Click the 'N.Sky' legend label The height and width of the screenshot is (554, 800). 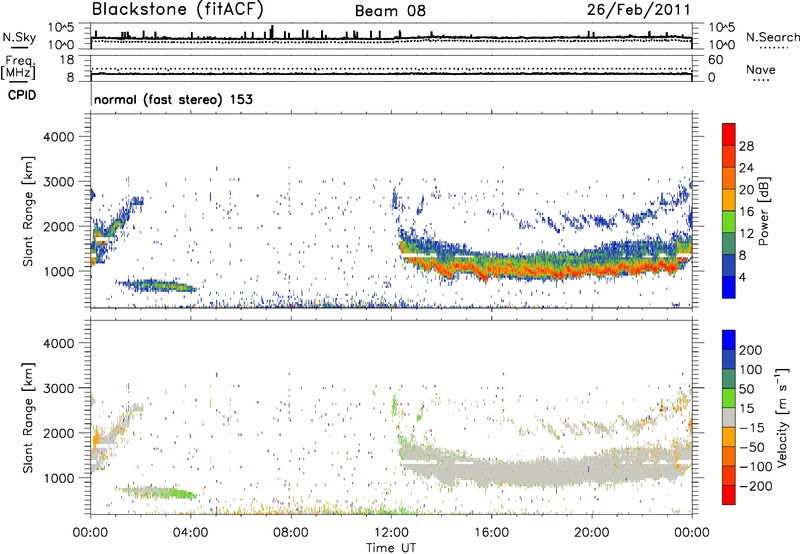coord(19,37)
